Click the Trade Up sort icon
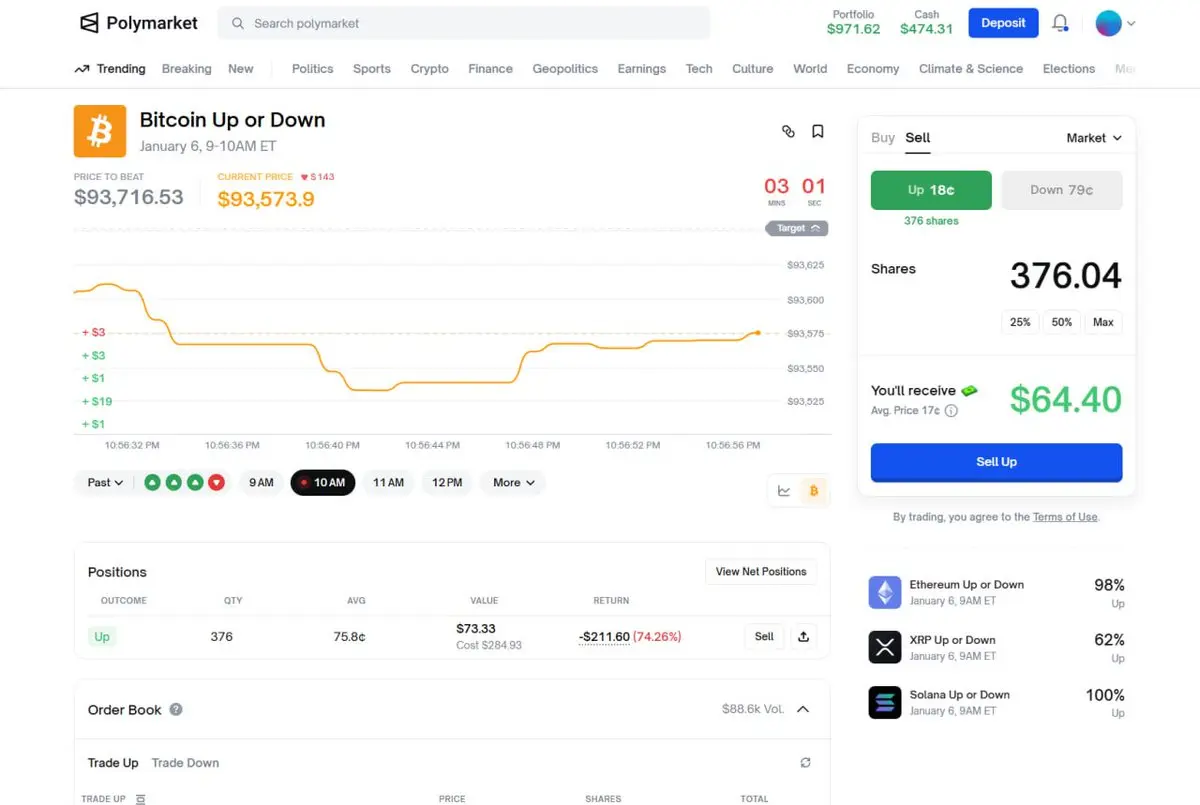 point(140,799)
